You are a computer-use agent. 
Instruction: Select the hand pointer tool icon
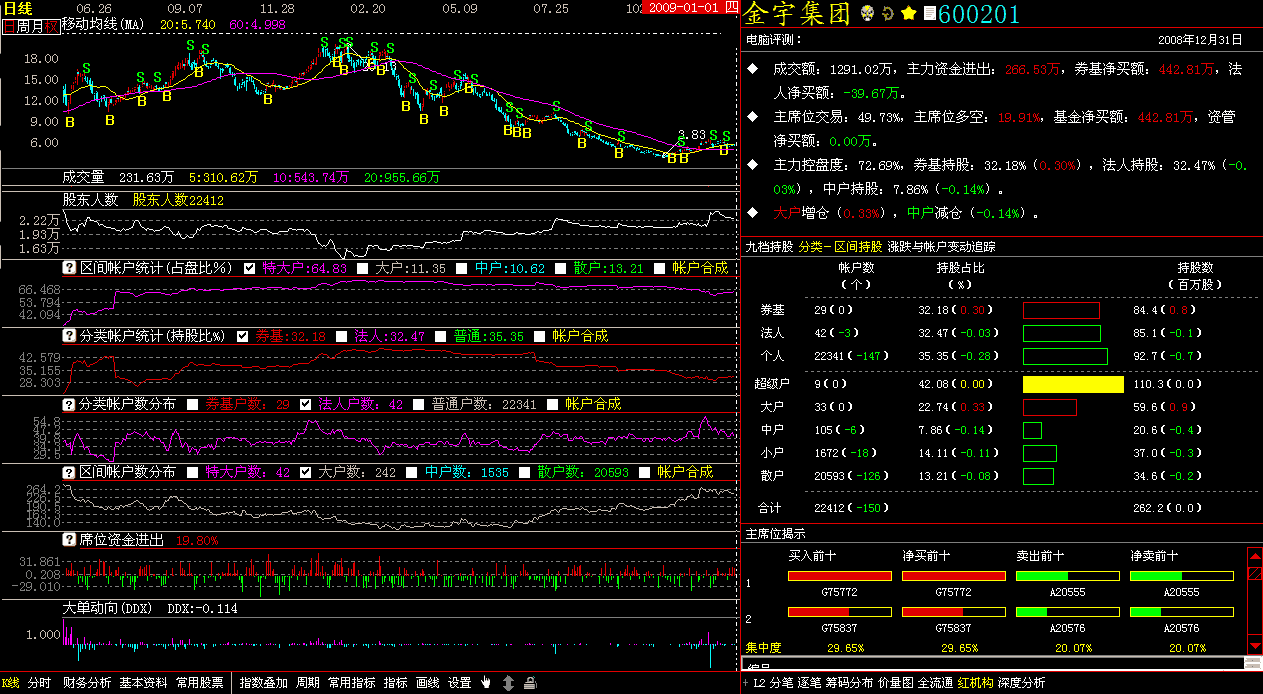[486, 683]
